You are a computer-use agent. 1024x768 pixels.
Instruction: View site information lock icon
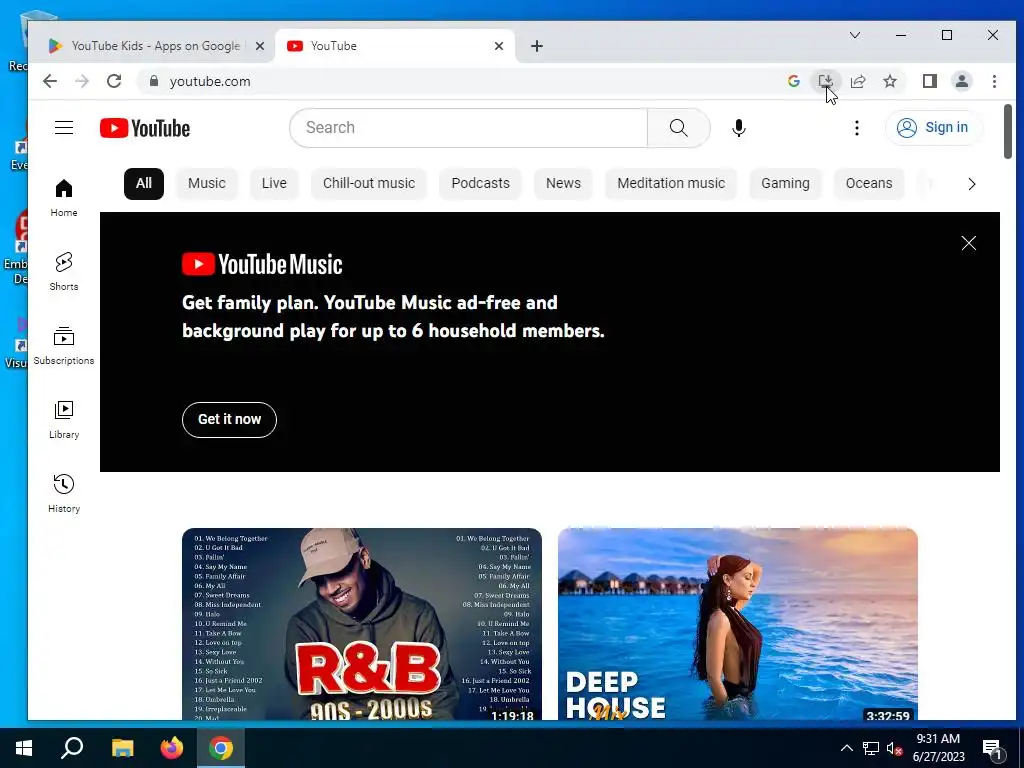154,81
